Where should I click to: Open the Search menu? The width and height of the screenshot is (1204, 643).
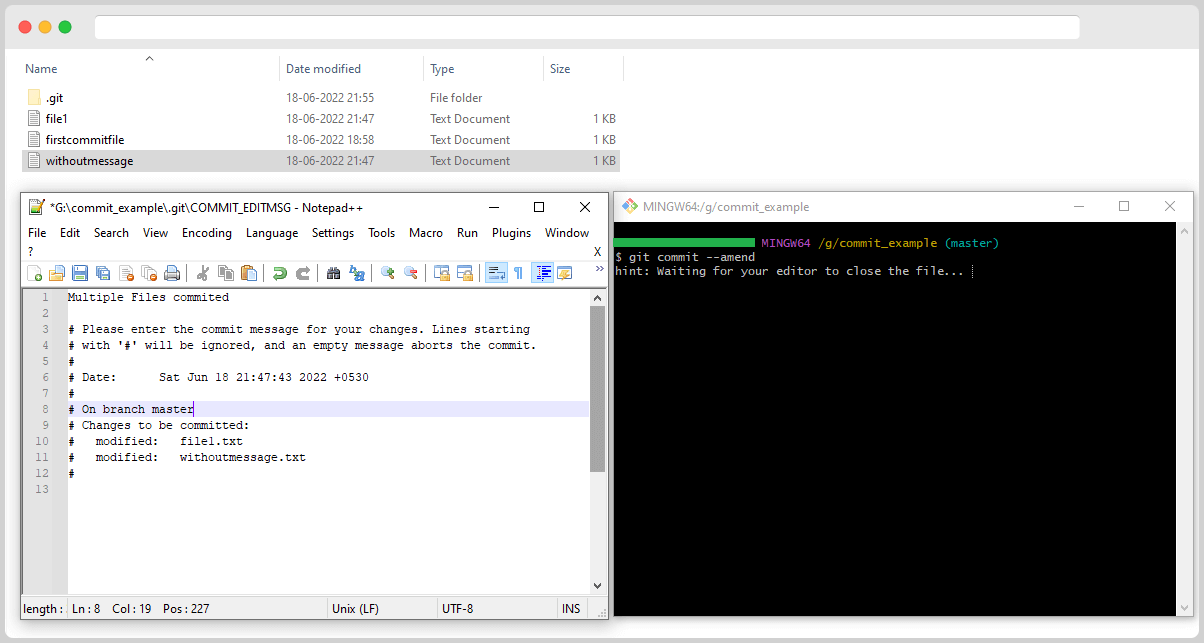pos(111,233)
